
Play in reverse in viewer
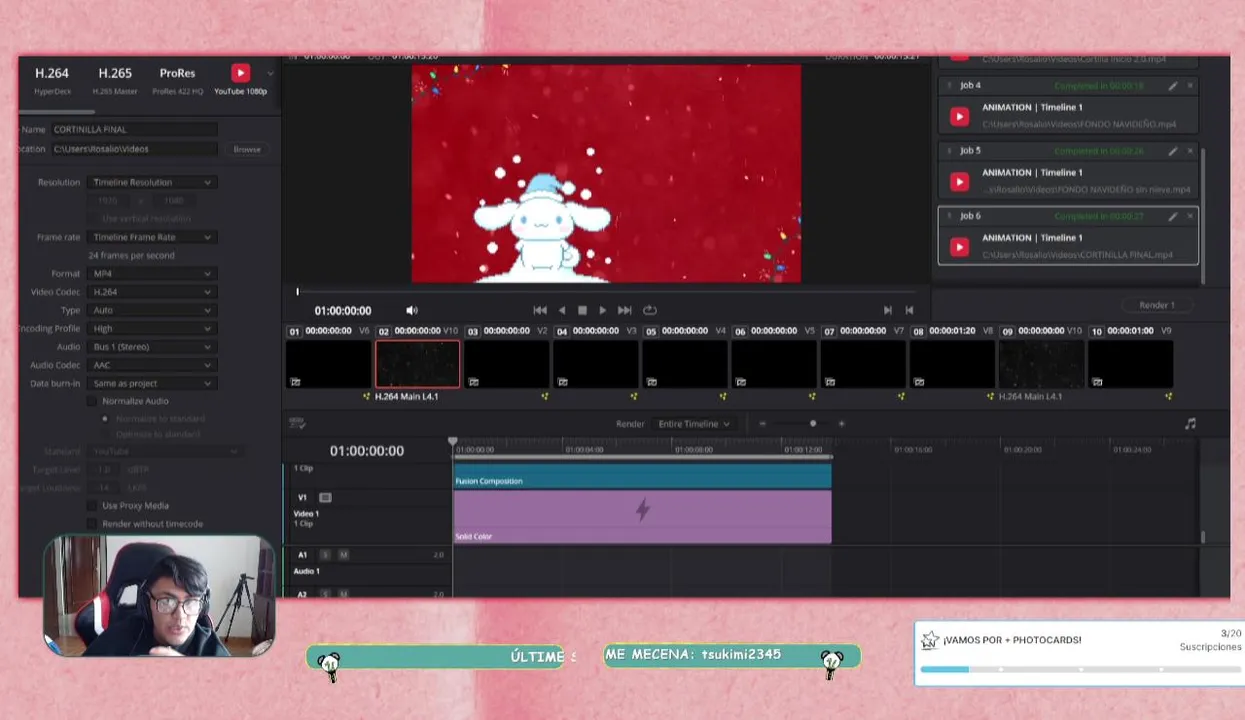tap(562, 310)
